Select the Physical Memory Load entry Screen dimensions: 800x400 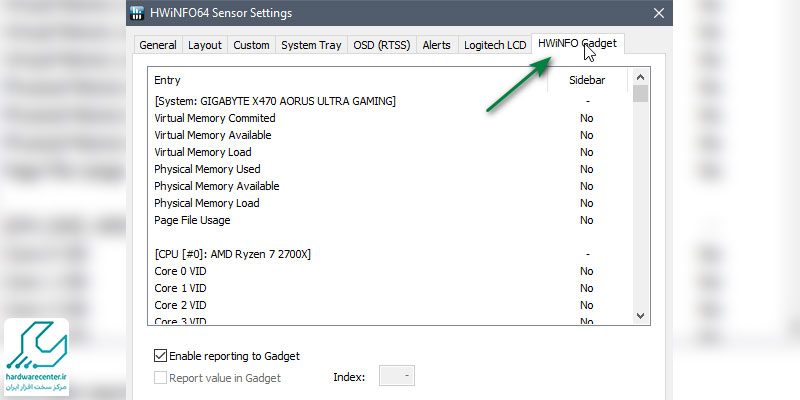(x=390, y=203)
